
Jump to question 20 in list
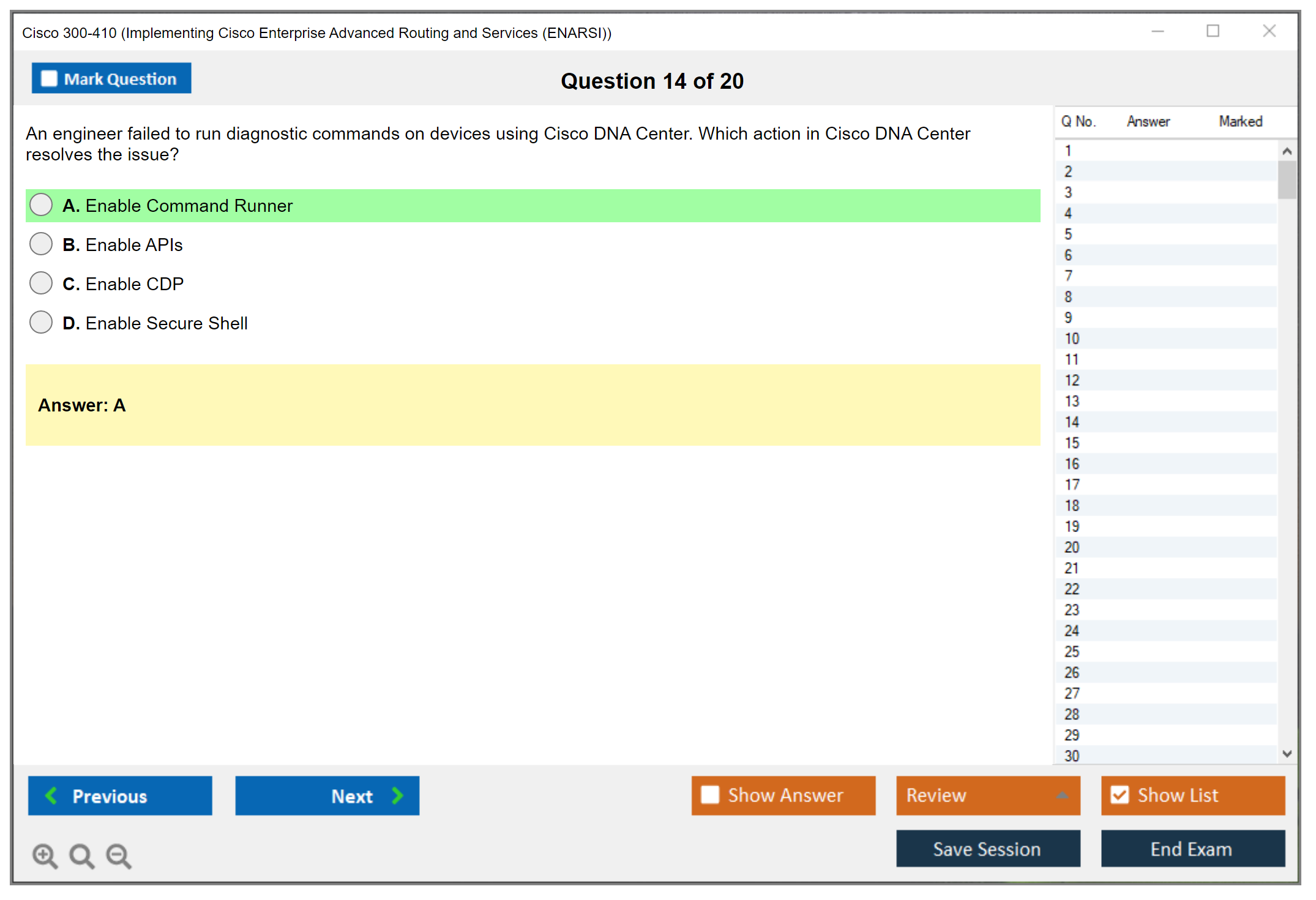click(1072, 547)
